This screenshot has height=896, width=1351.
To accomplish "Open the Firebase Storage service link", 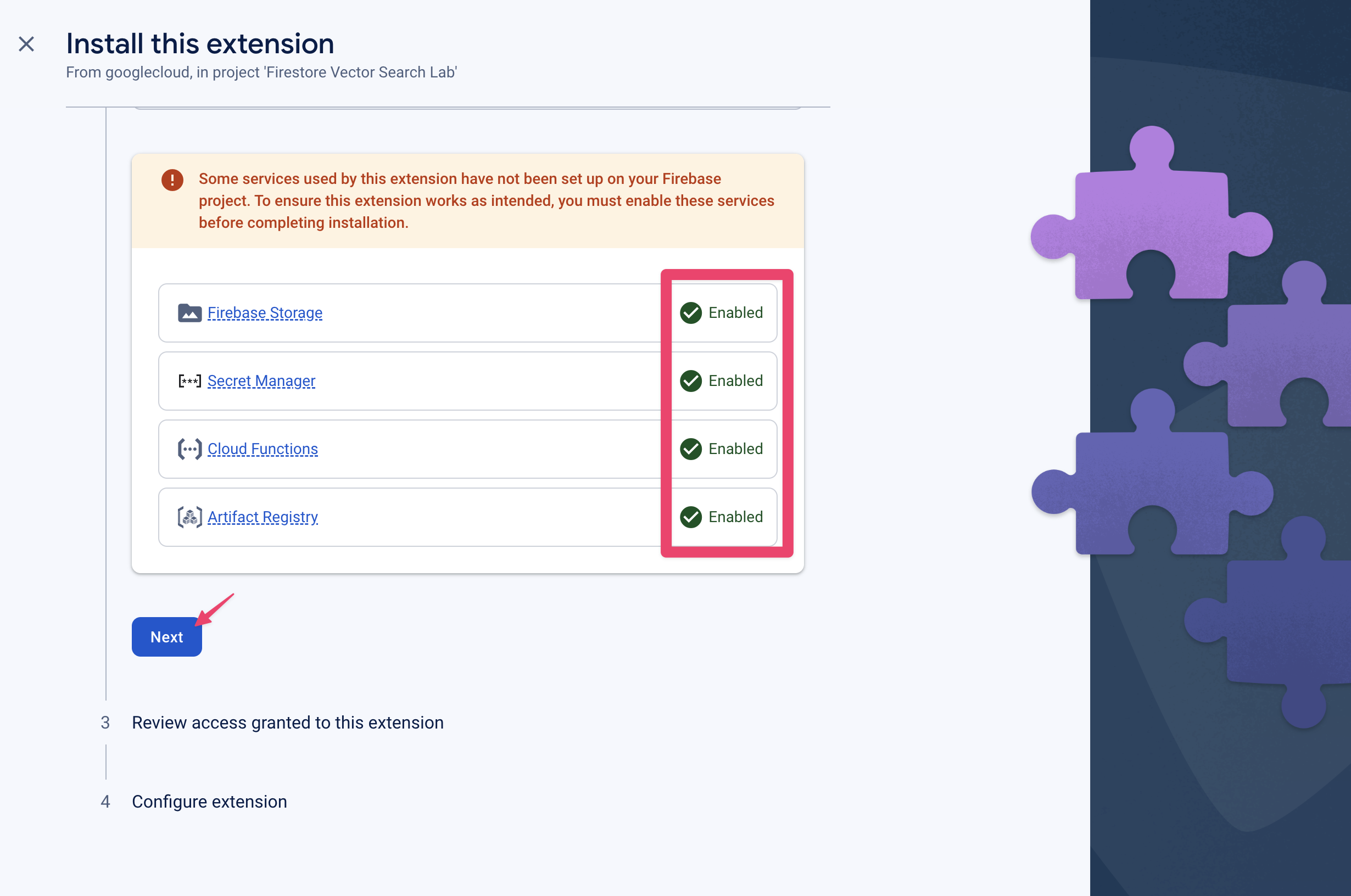I will (x=264, y=312).
